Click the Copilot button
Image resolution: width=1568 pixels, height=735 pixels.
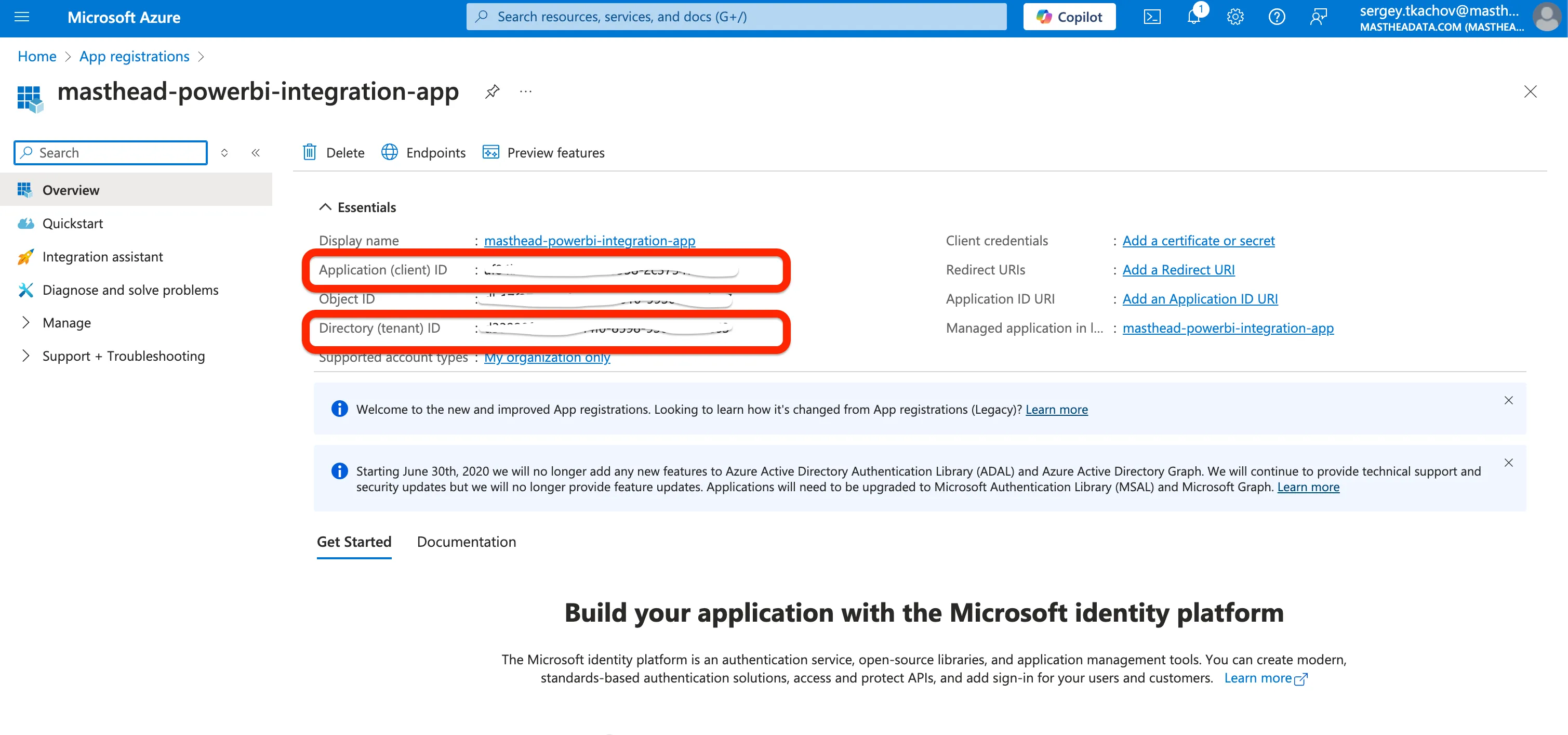(x=1069, y=17)
